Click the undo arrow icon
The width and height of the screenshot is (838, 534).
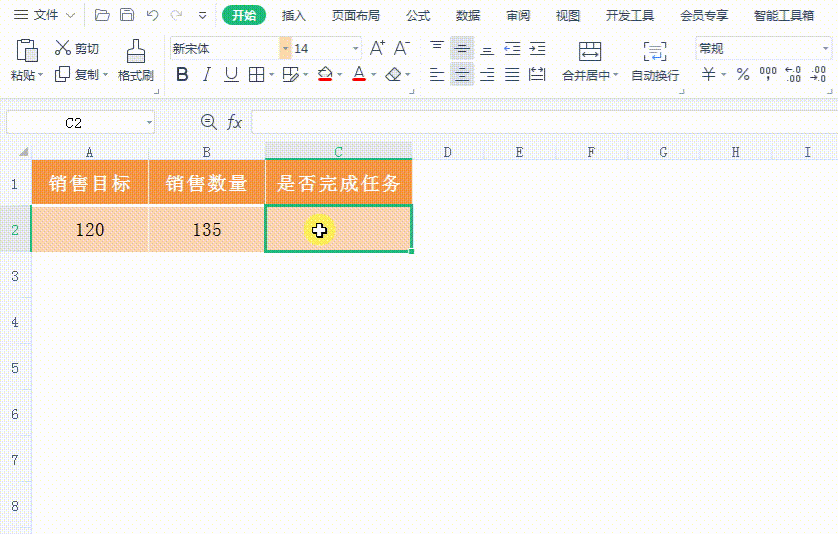152,15
